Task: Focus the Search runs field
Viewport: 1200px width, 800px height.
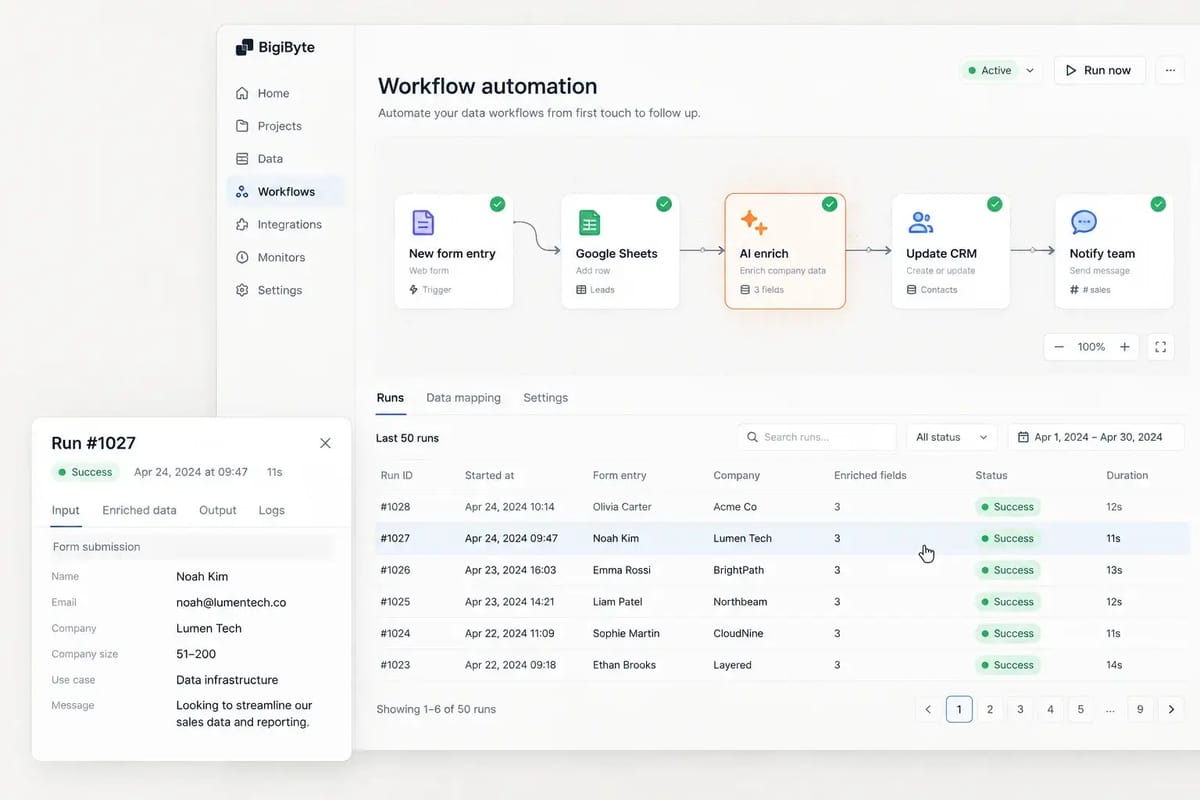Action: click(x=817, y=437)
